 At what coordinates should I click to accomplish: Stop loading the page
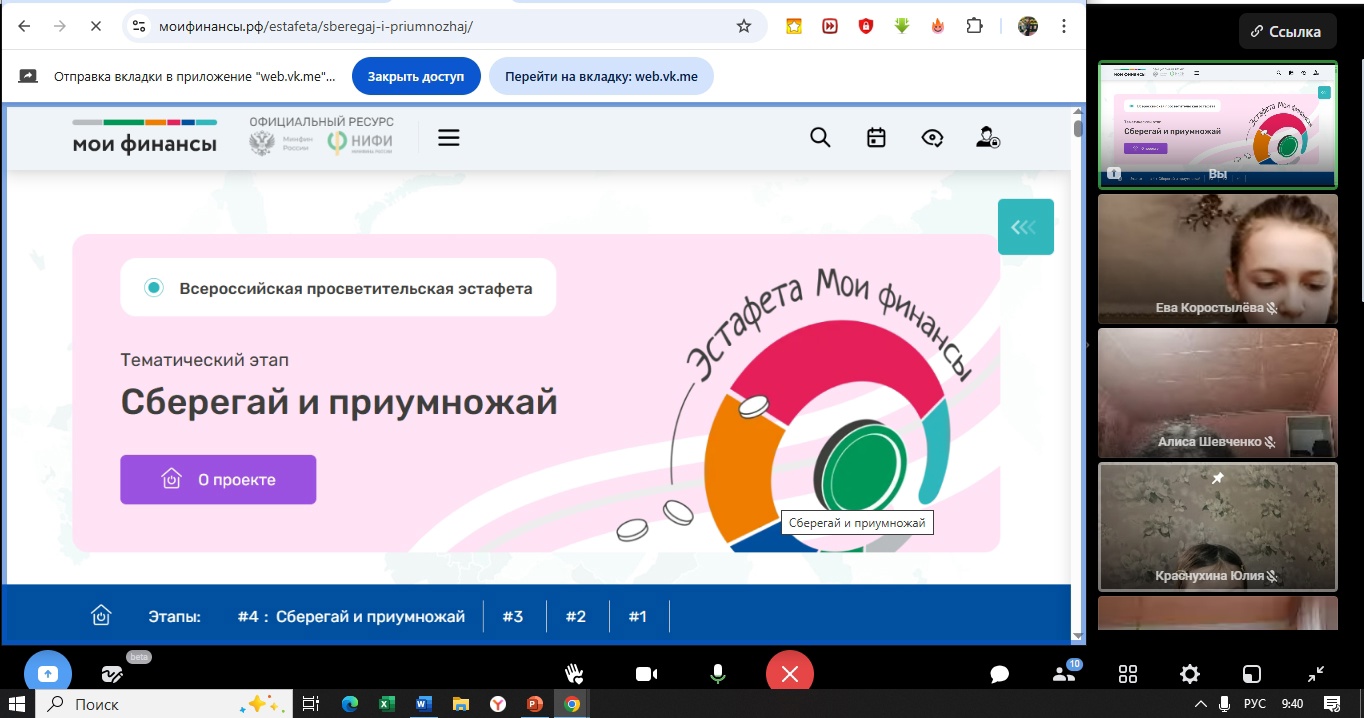(x=96, y=27)
